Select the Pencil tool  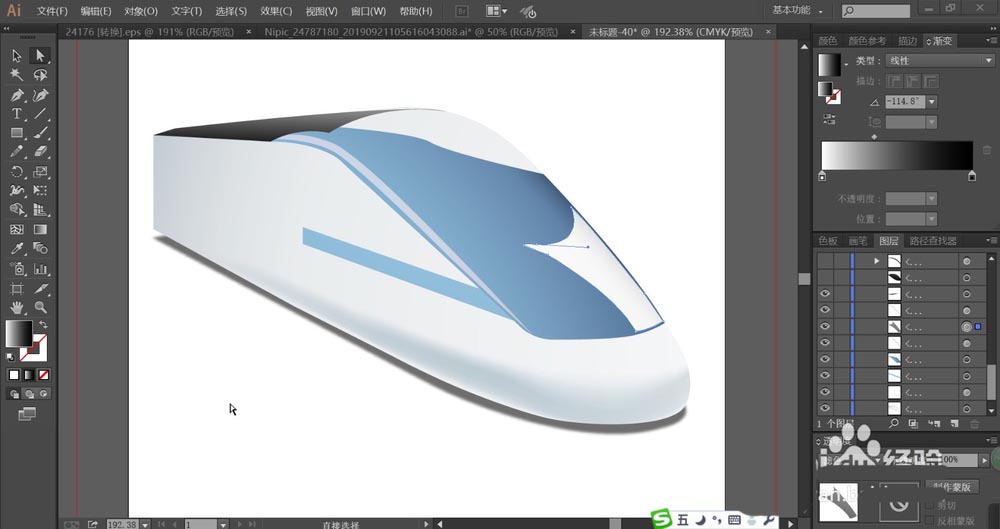coord(17,153)
